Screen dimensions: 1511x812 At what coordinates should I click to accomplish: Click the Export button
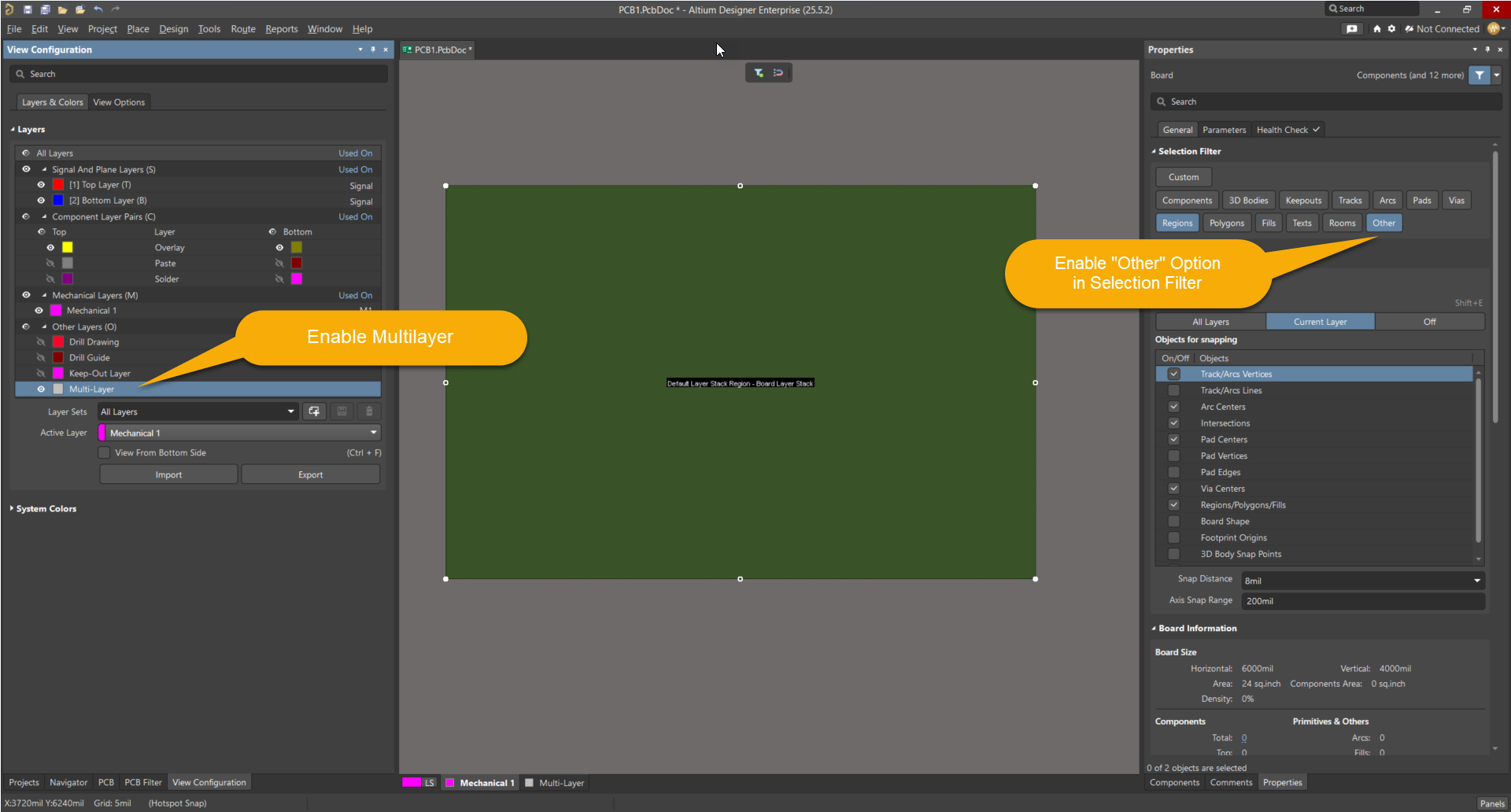pyautogui.click(x=310, y=474)
